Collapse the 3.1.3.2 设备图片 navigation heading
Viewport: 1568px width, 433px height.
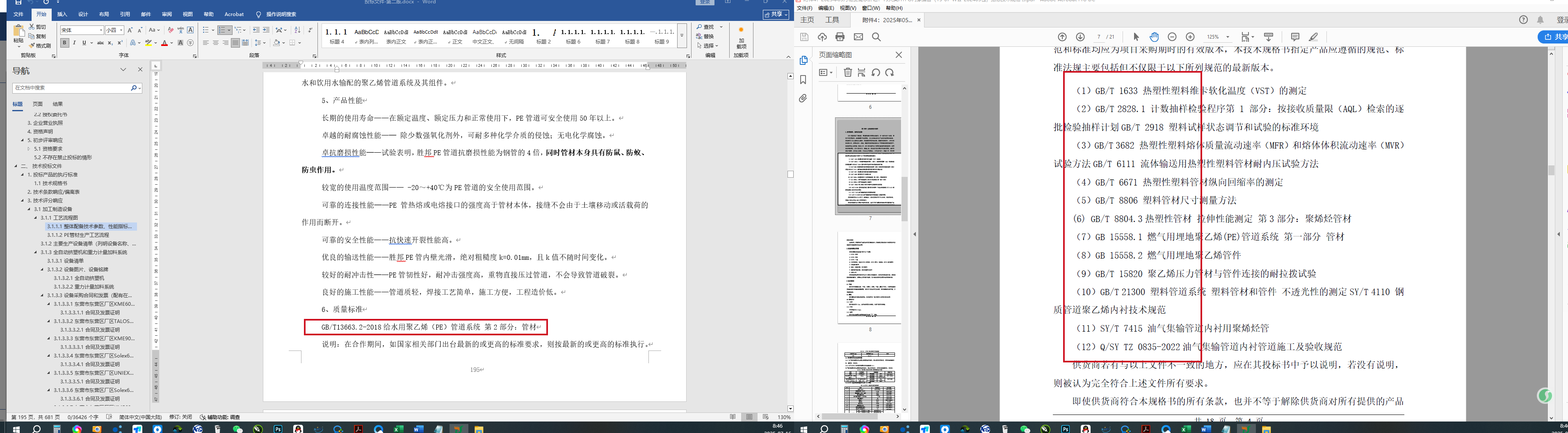(x=43, y=269)
